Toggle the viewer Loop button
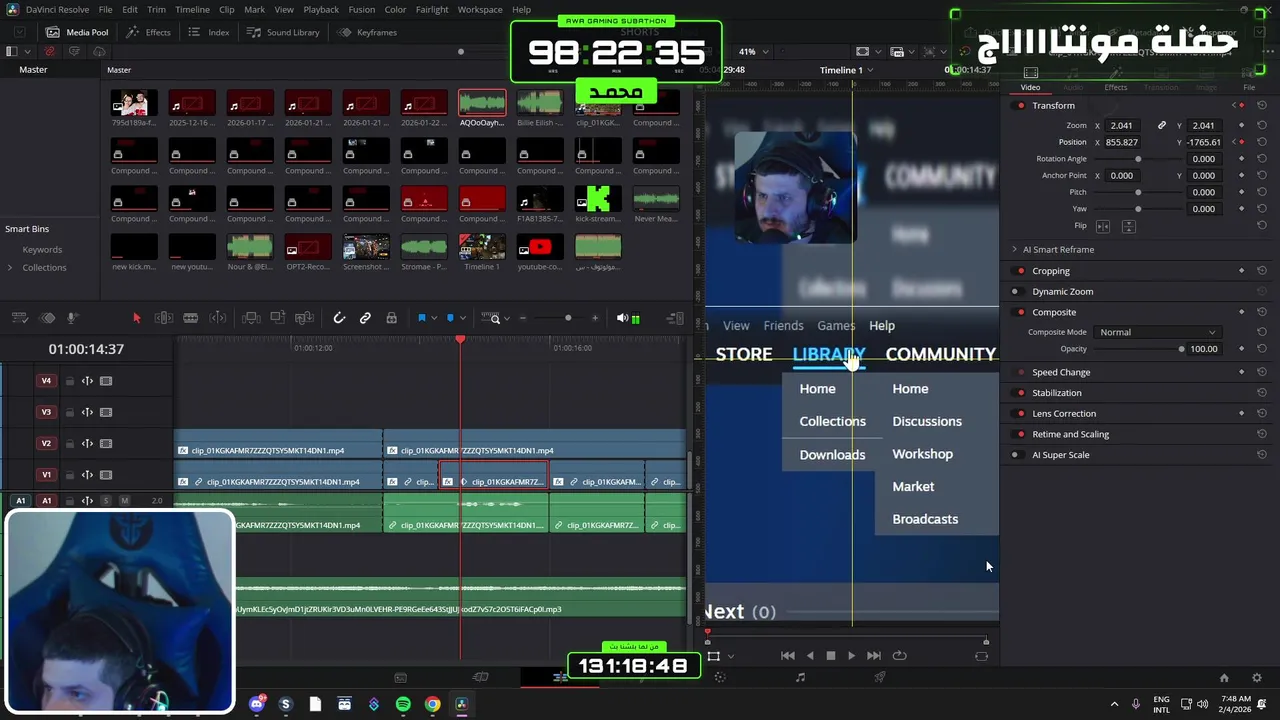Image resolution: width=1280 pixels, height=720 pixels. (899, 656)
